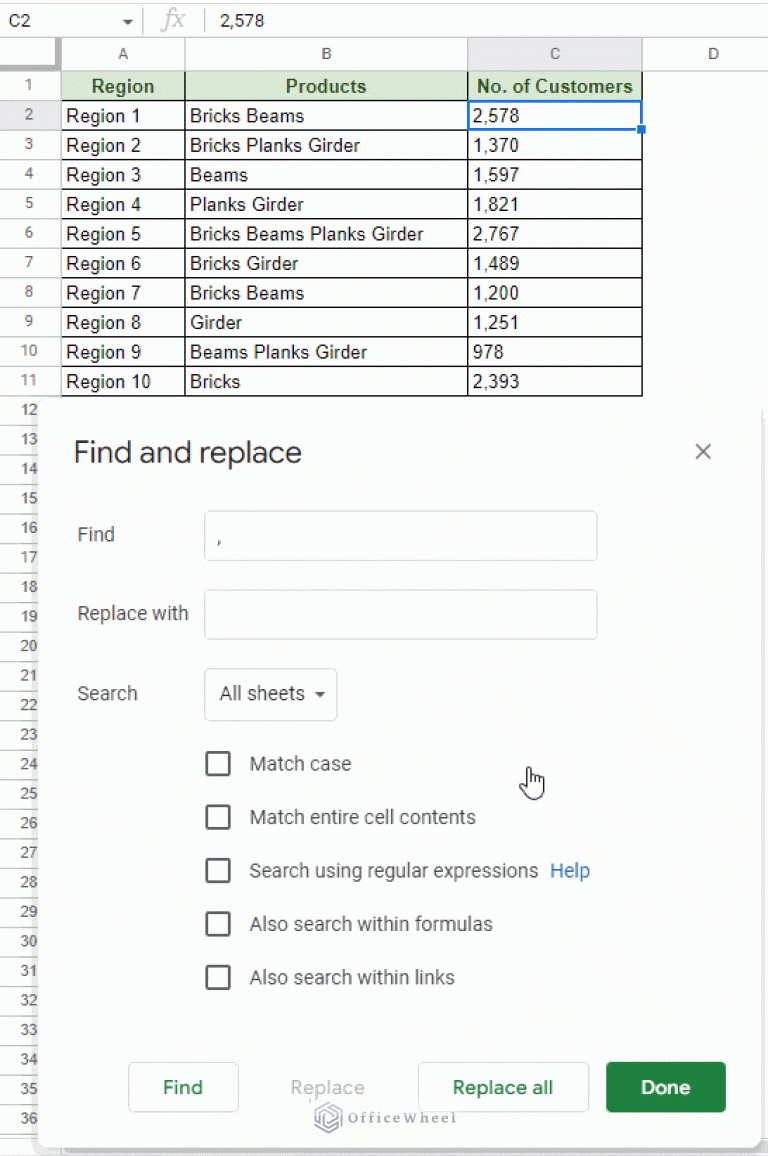Open the Help link for regular expressions

point(570,871)
